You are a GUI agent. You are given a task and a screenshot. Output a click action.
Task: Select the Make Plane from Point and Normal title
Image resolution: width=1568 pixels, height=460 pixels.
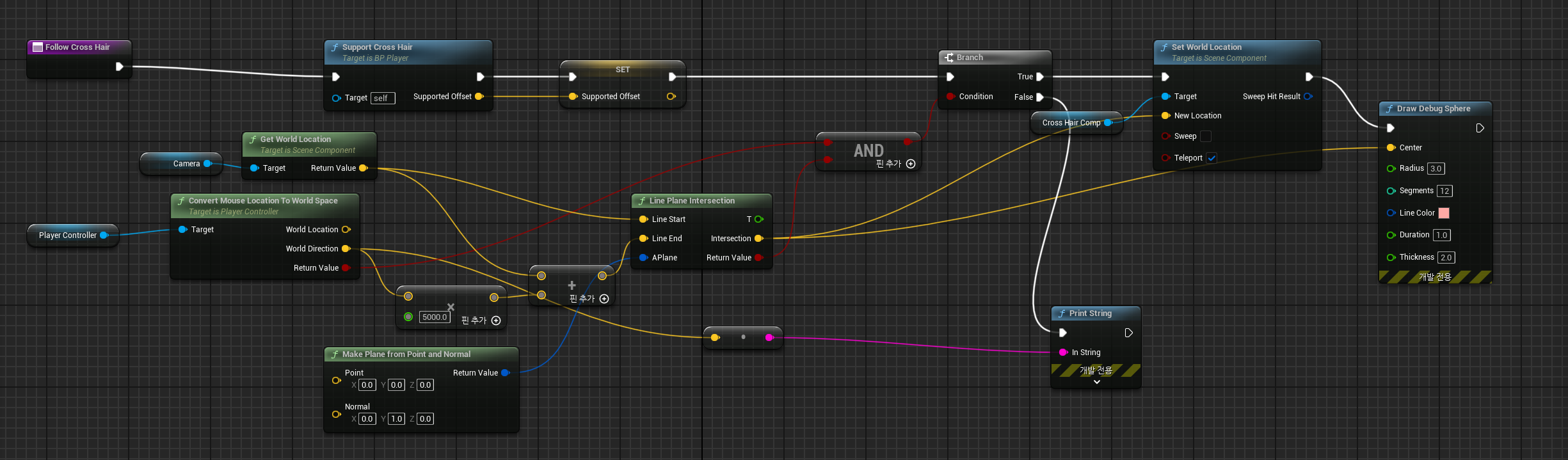pos(406,354)
